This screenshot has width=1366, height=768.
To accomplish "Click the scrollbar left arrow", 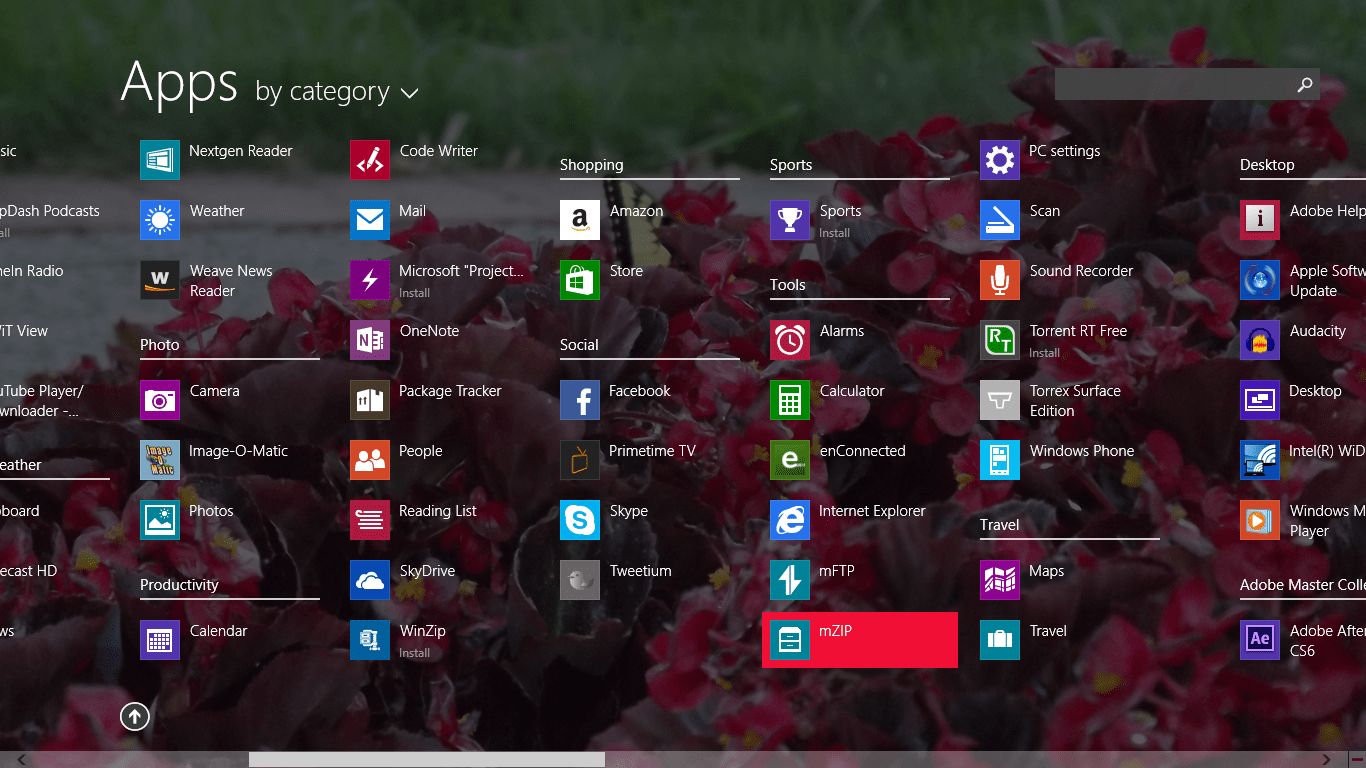I will click(x=22, y=760).
